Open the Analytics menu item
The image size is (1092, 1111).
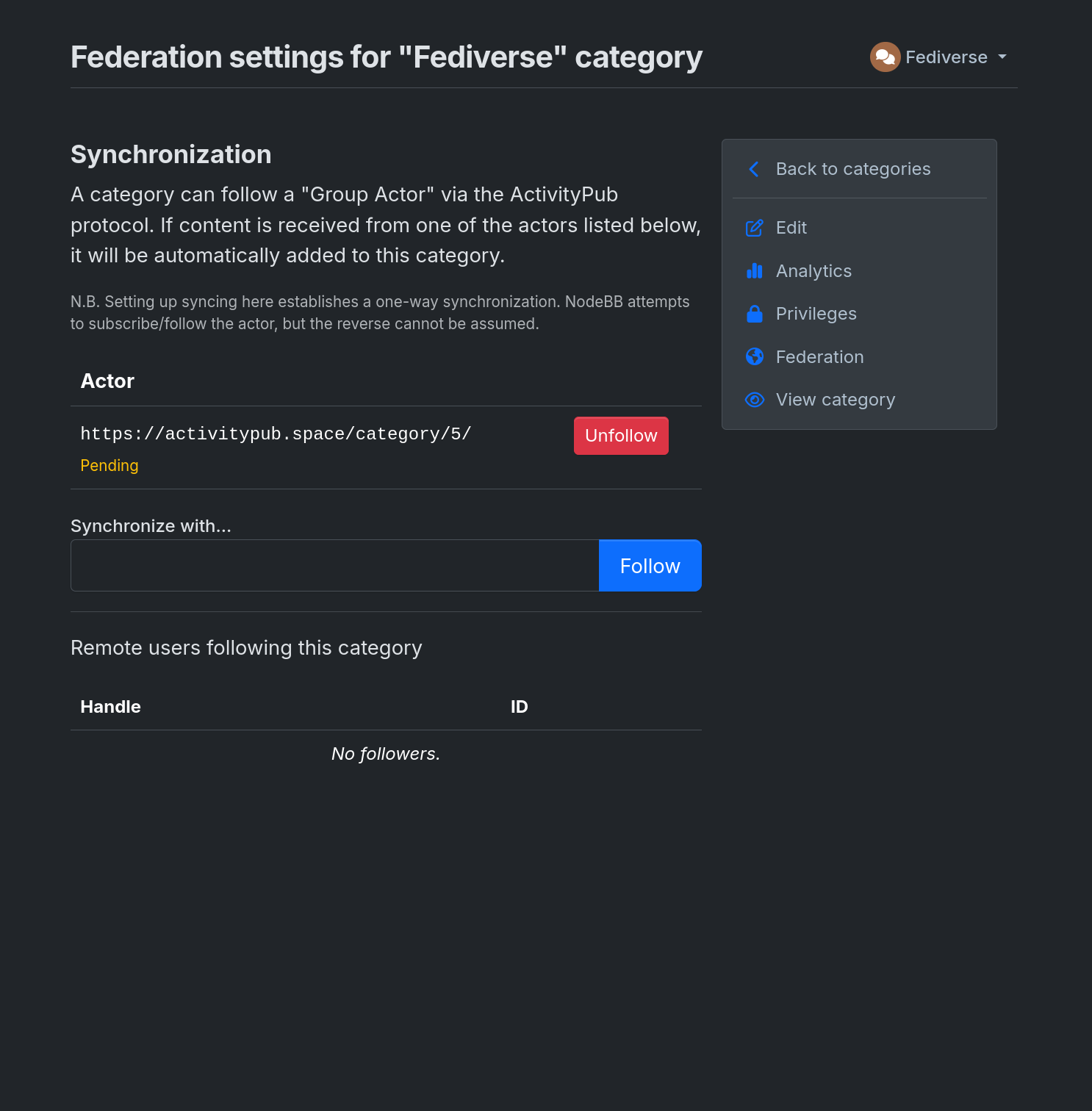click(x=813, y=271)
